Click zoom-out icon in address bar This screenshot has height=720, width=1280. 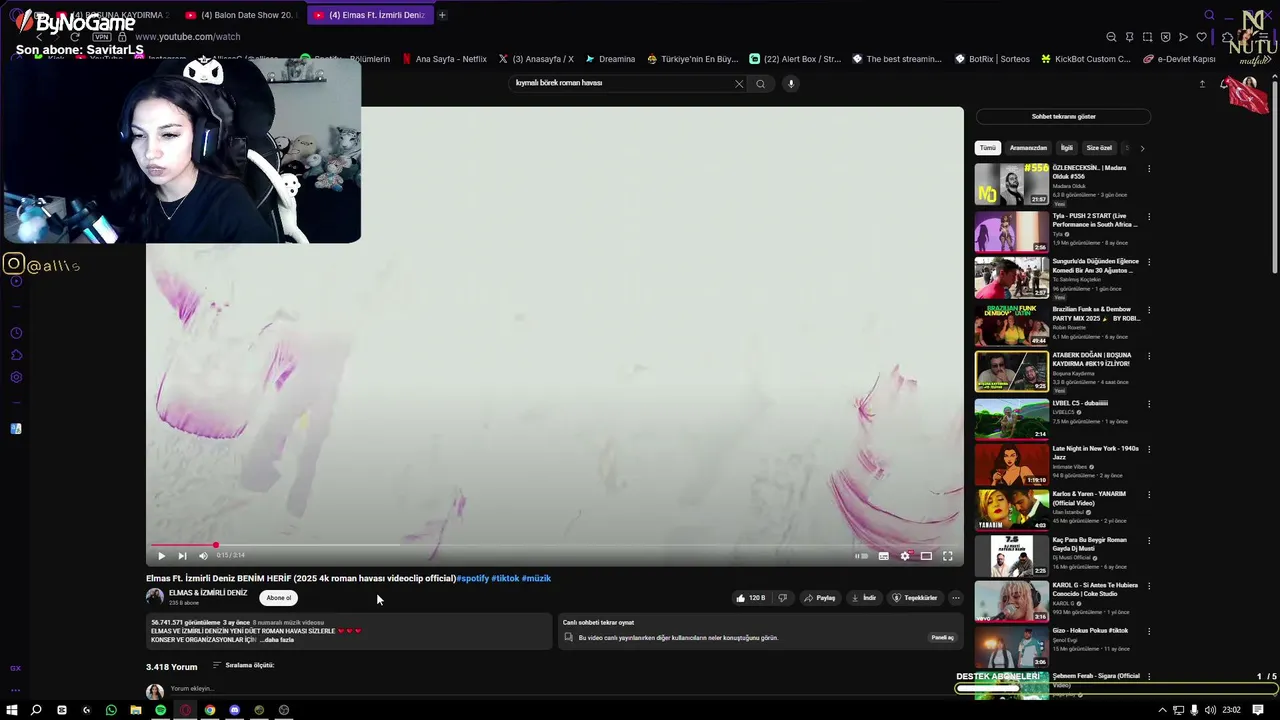click(x=1111, y=37)
